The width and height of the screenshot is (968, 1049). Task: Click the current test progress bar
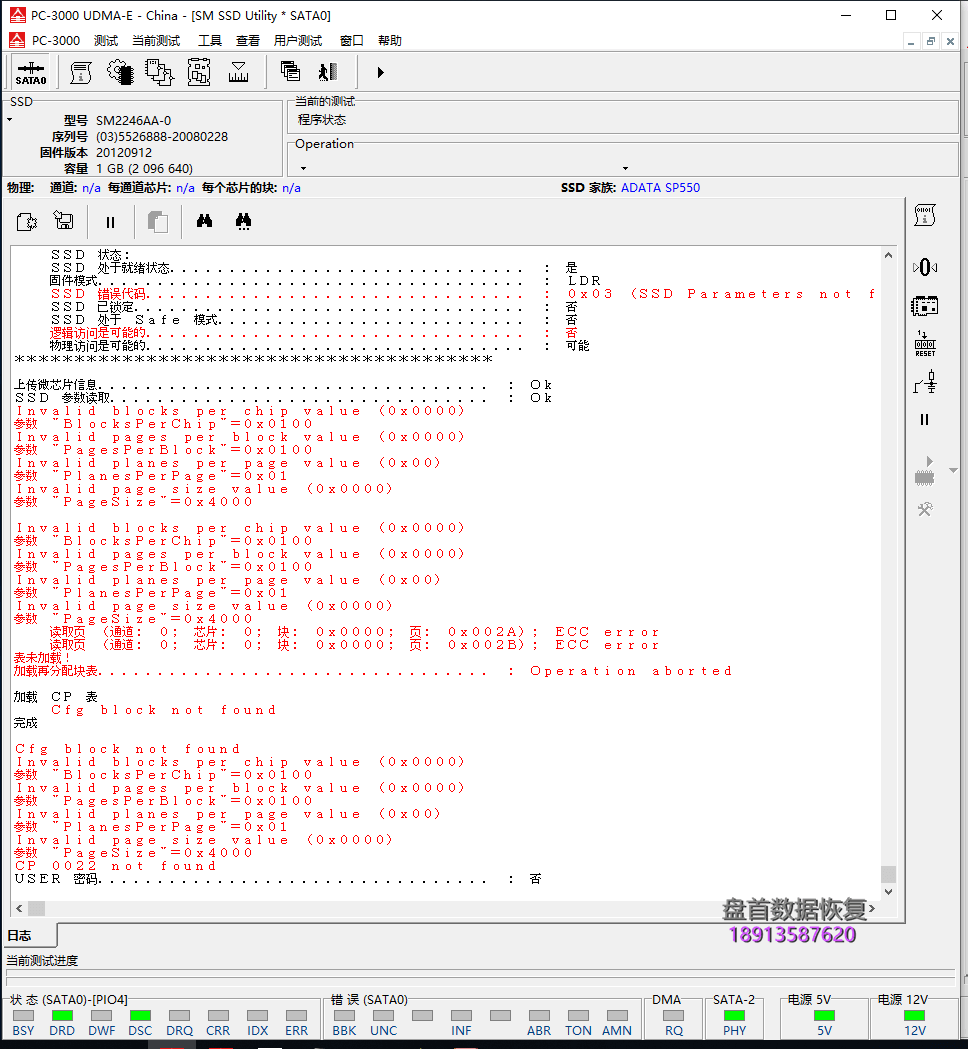tap(480, 977)
